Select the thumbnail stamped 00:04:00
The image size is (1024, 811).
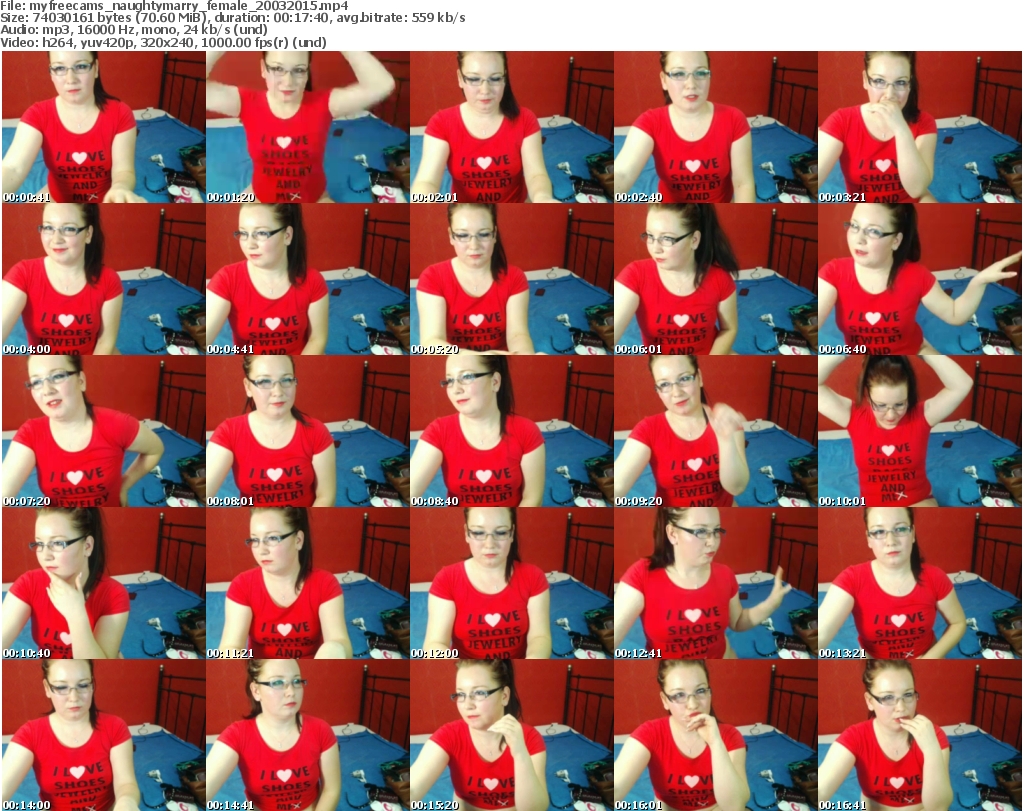pos(104,279)
